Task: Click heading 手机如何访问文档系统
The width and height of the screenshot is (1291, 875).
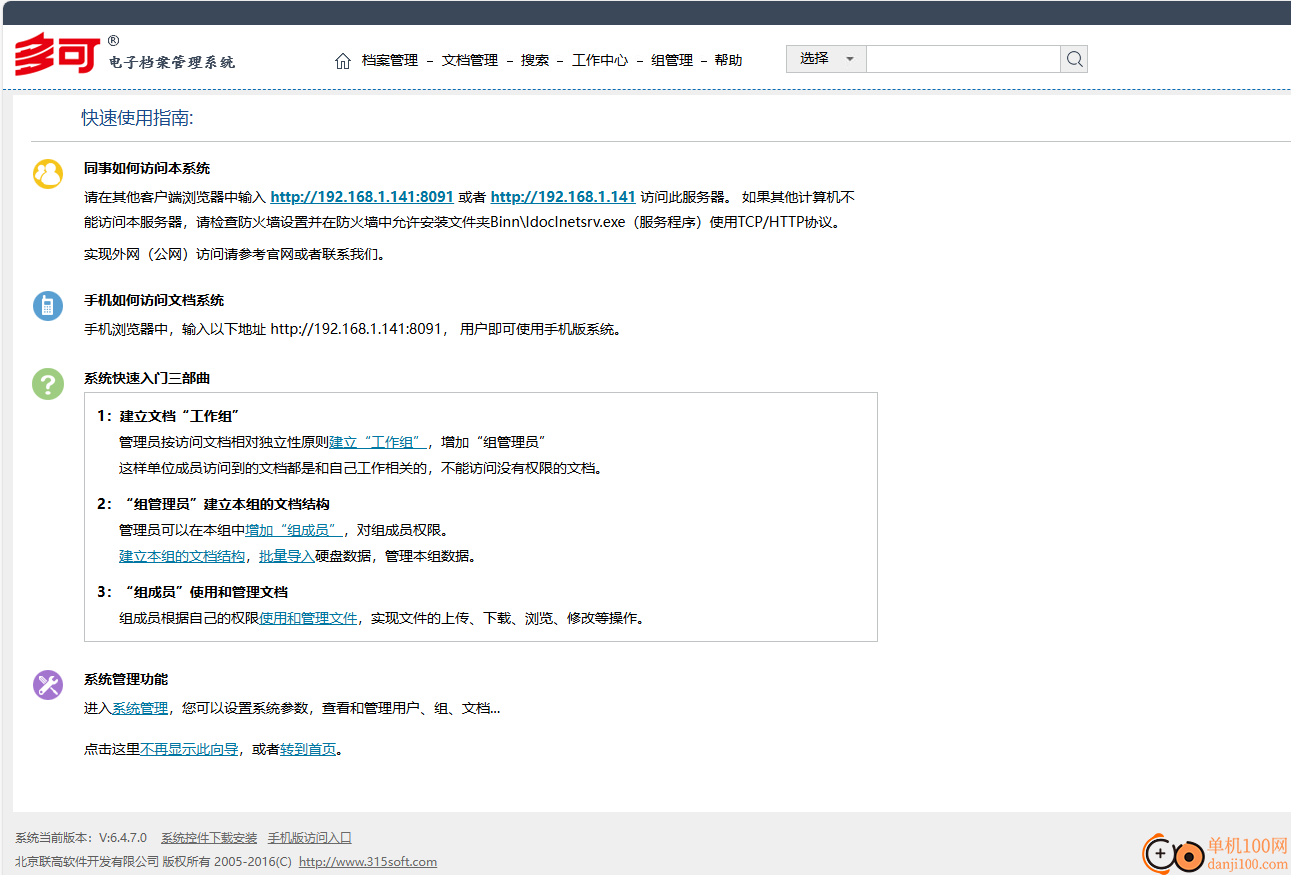Action: pos(154,300)
